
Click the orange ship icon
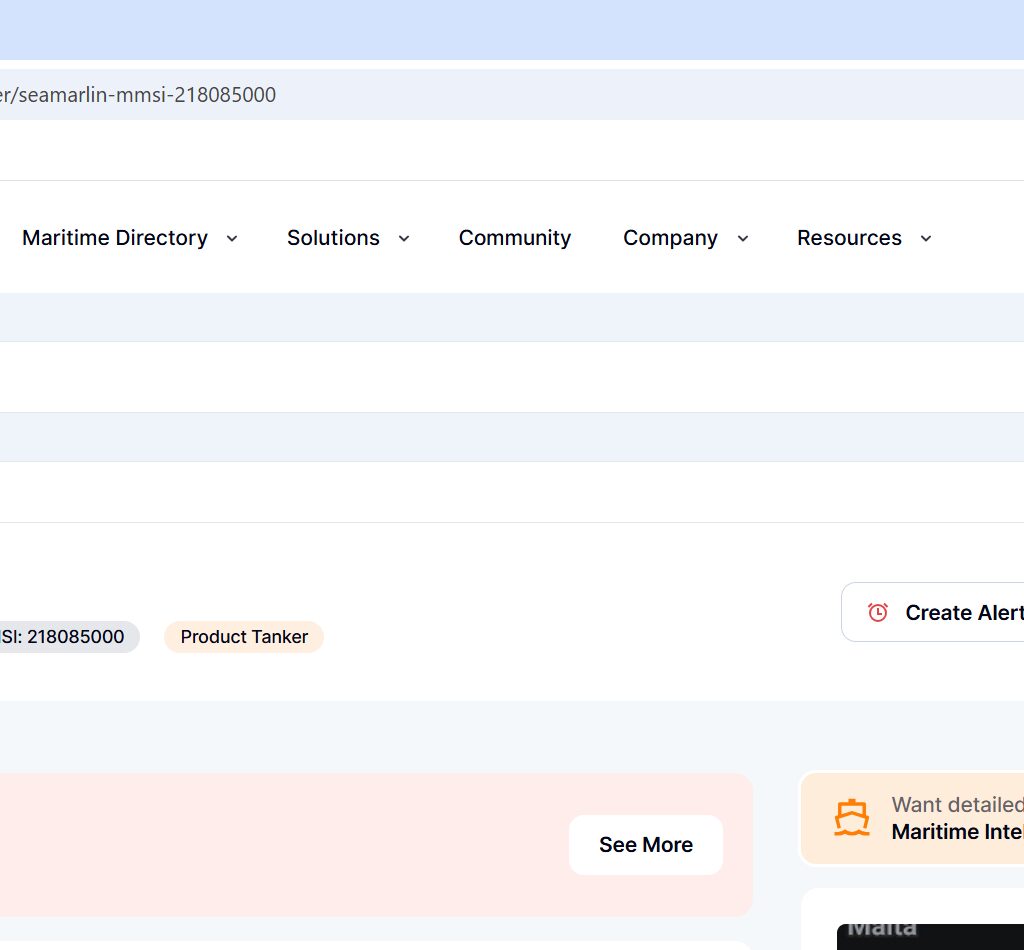click(851, 817)
